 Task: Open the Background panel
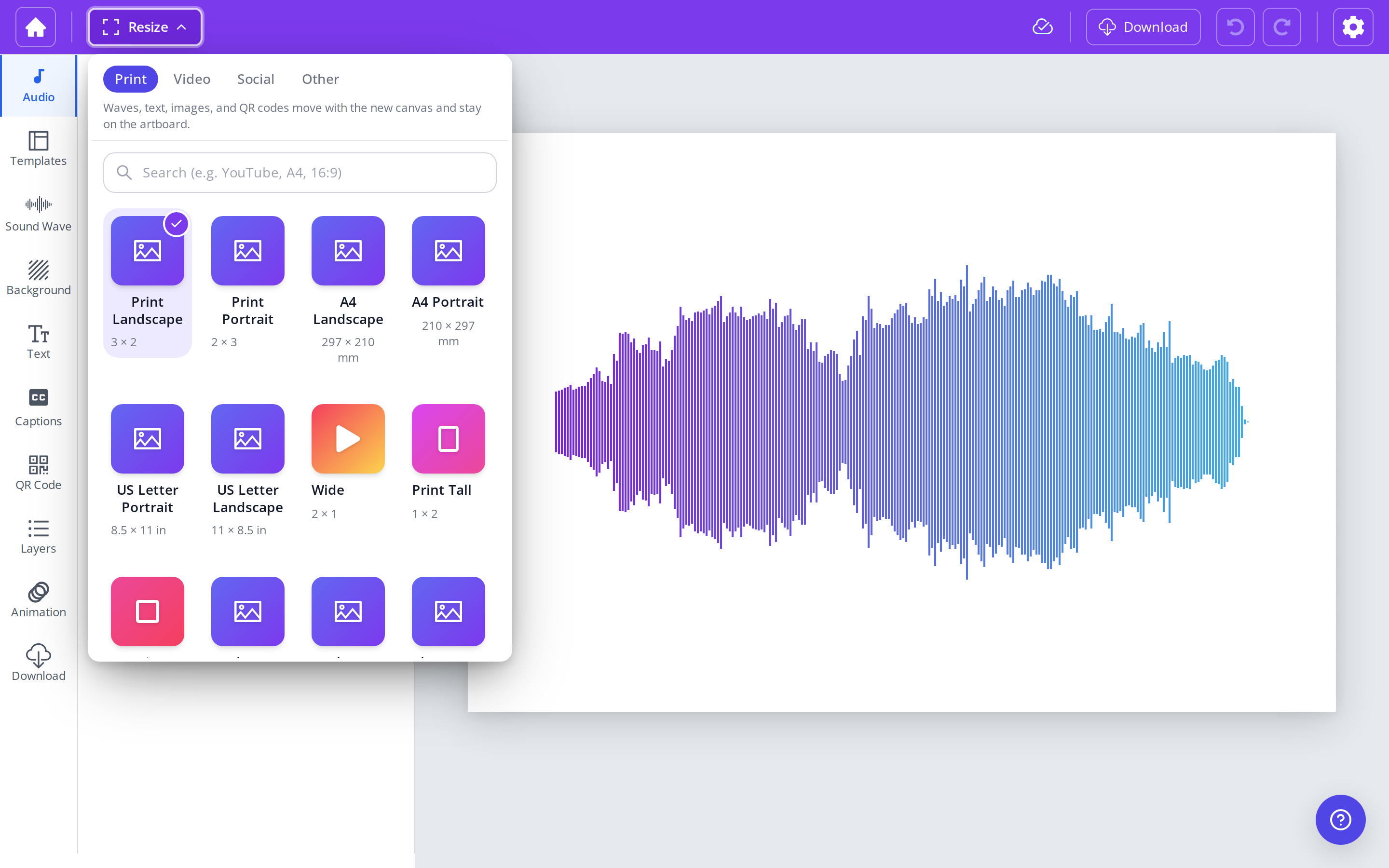point(39,277)
